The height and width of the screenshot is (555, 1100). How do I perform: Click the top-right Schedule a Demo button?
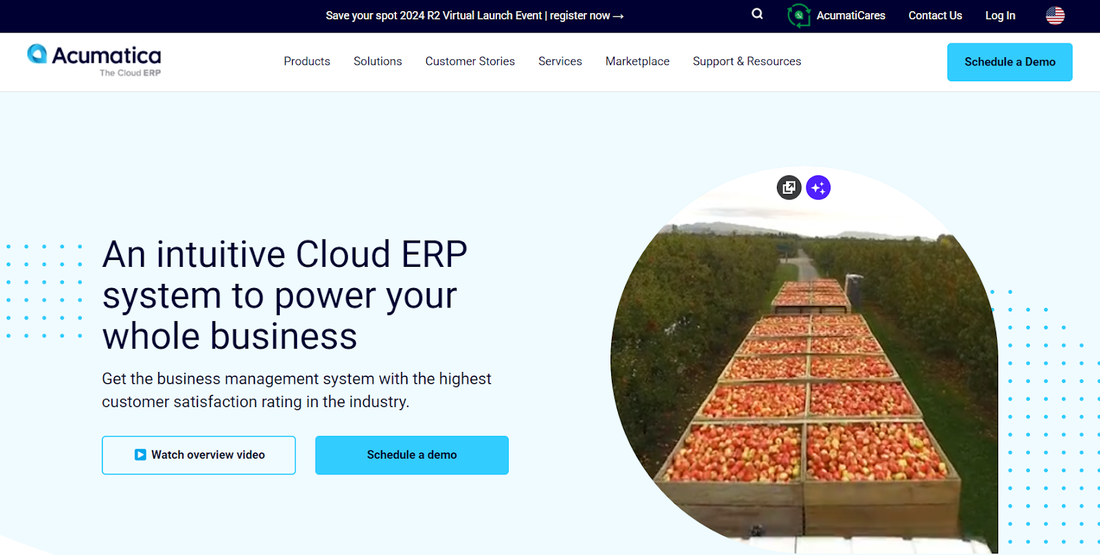tap(1010, 62)
